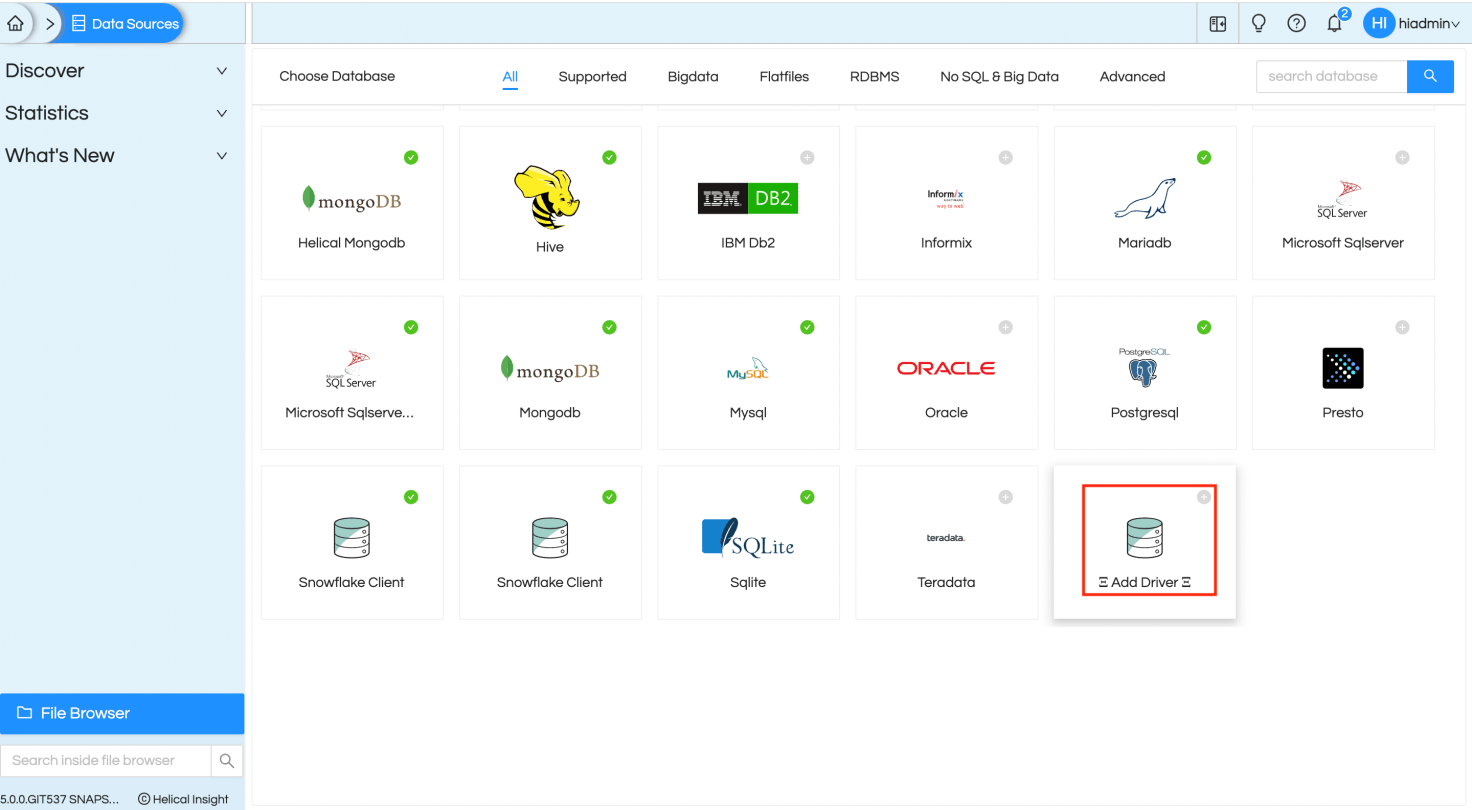Viewport: 1472px width, 810px height.
Task: Pick the MySQL dolphin logo
Action: point(748,369)
